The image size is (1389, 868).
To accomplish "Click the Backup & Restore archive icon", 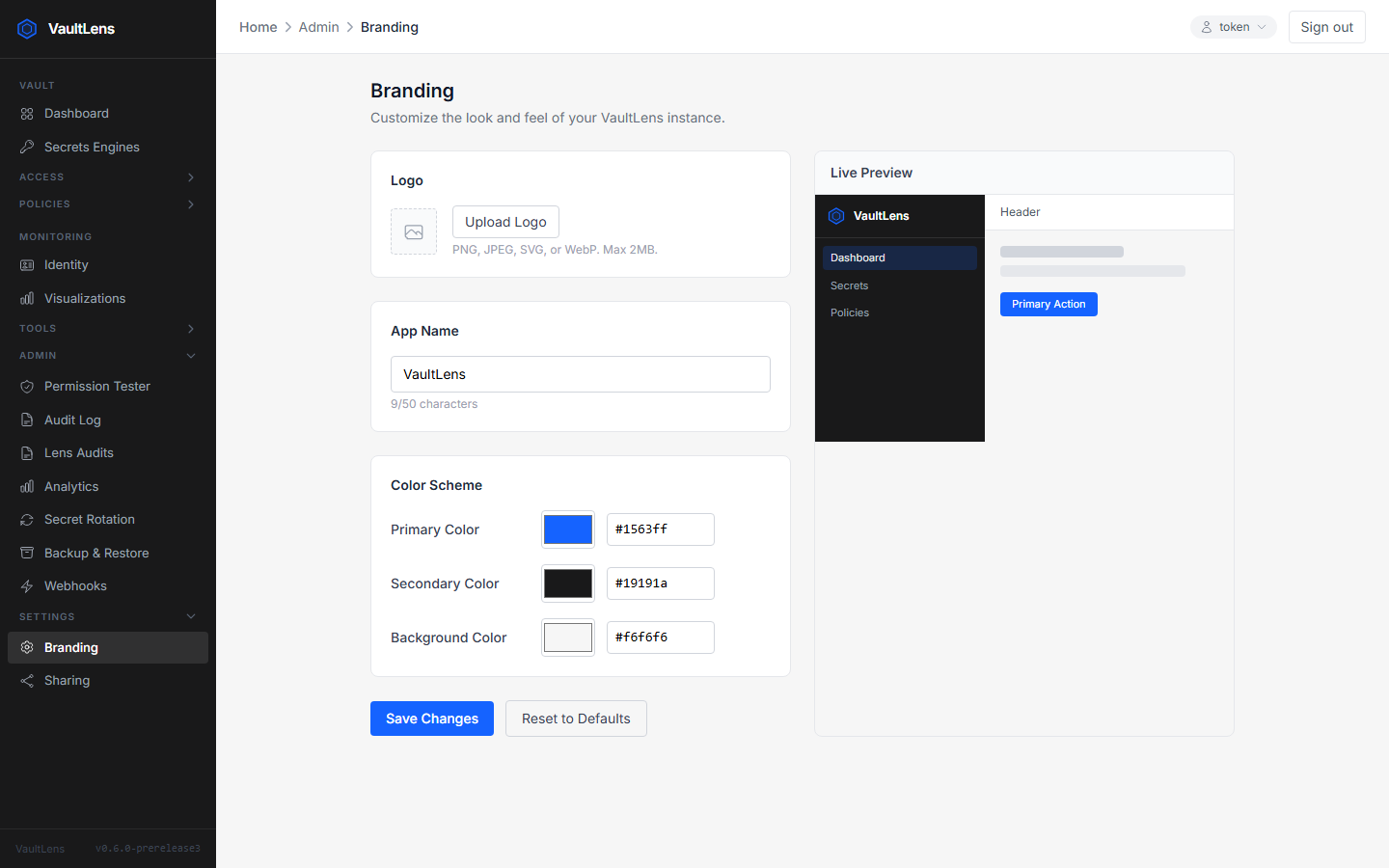I will (27, 553).
